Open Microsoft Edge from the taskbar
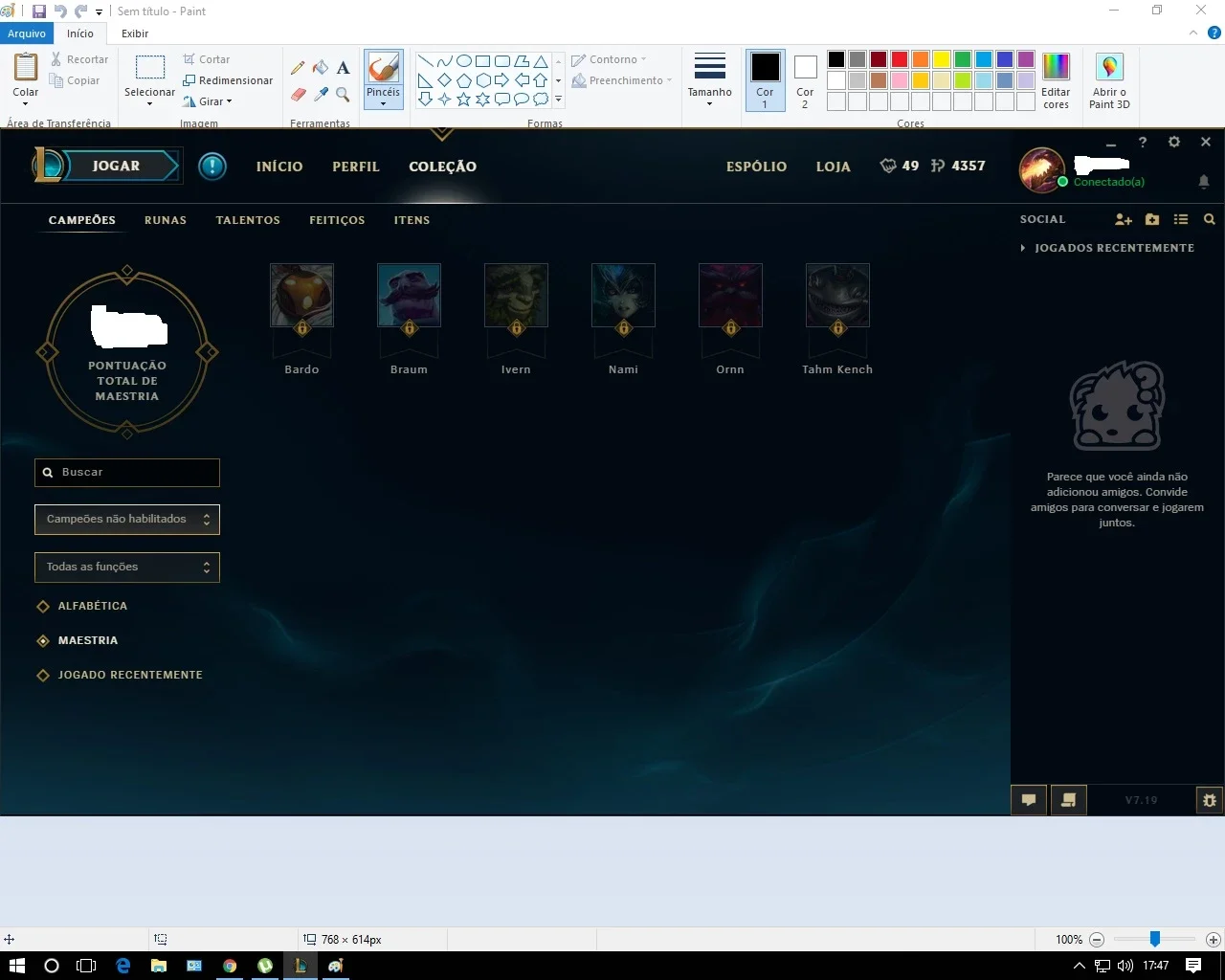The width and height of the screenshot is (1225, 980). (123, 966)
